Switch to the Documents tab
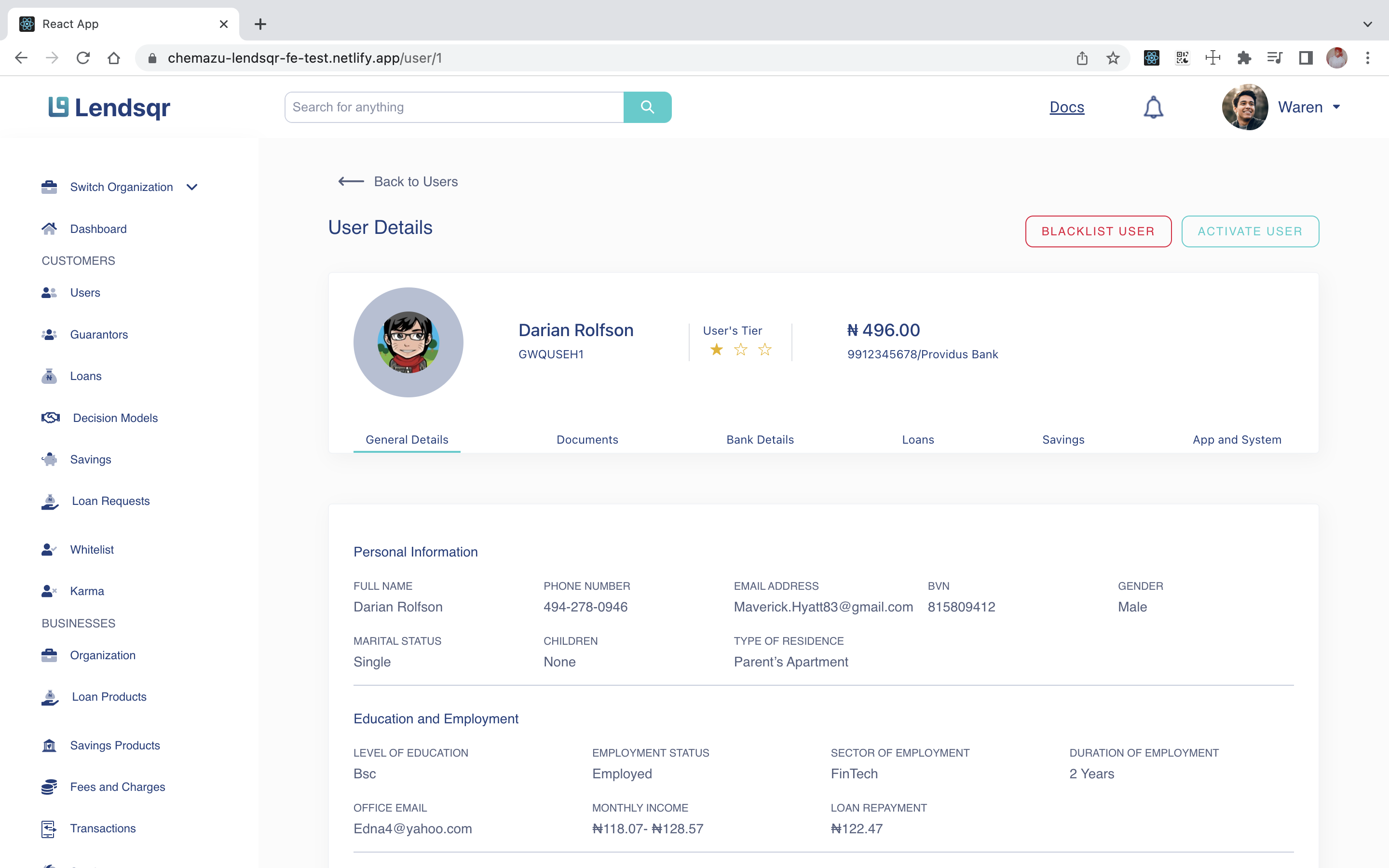 coord(587,439)
